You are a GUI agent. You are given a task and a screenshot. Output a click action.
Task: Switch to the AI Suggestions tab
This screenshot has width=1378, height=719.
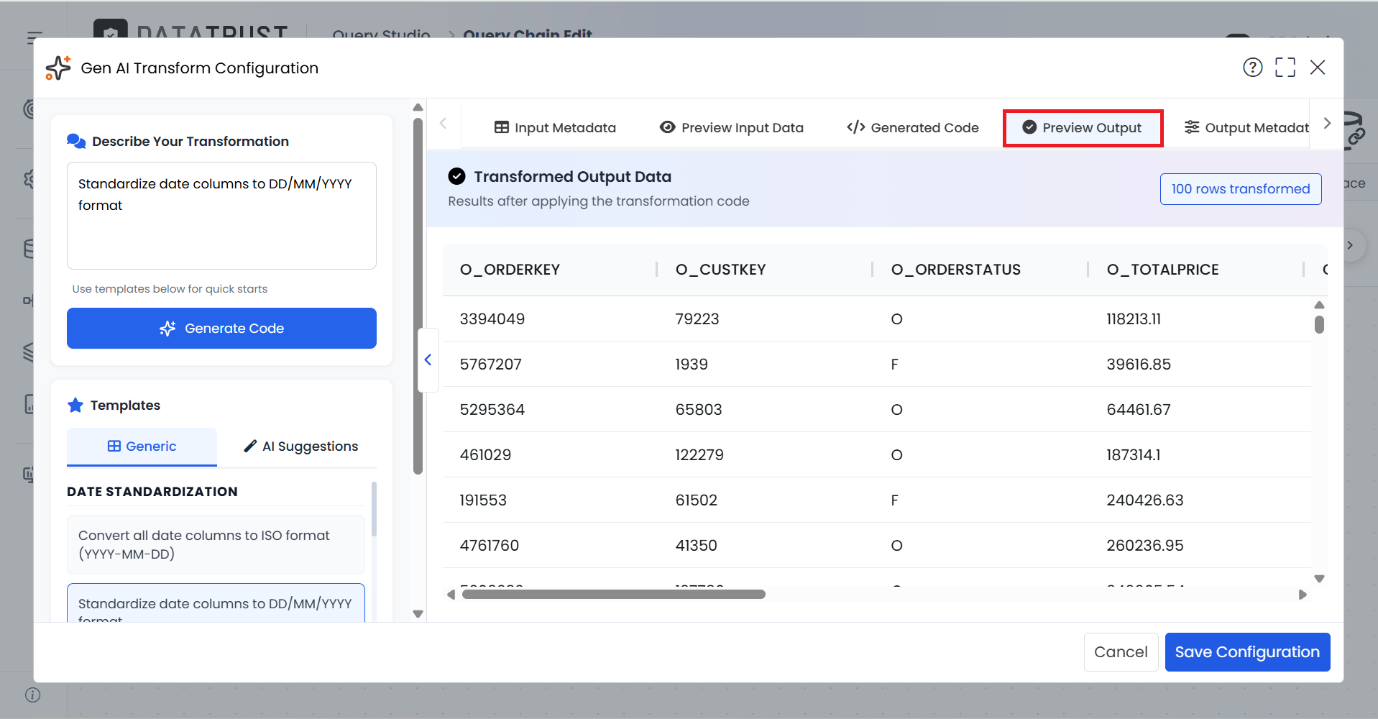[301, 447]
